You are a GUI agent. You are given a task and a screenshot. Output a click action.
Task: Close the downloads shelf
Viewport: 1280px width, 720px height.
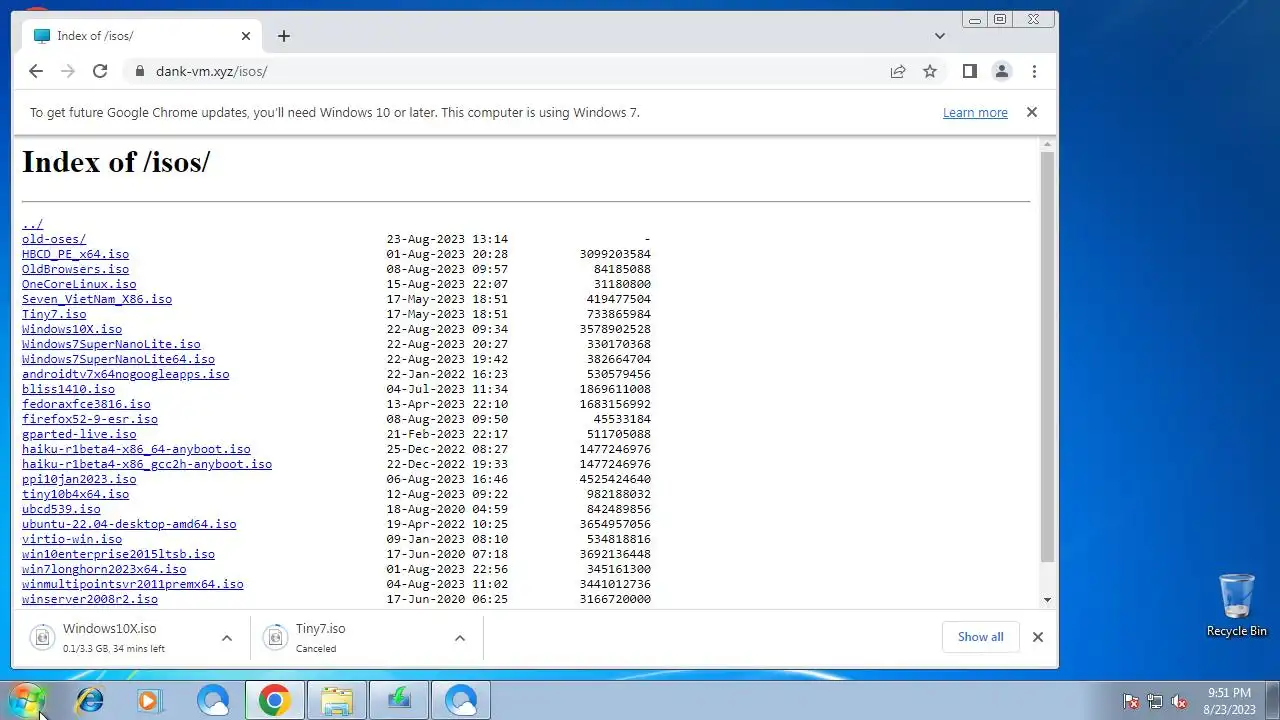coord(1038,637)
